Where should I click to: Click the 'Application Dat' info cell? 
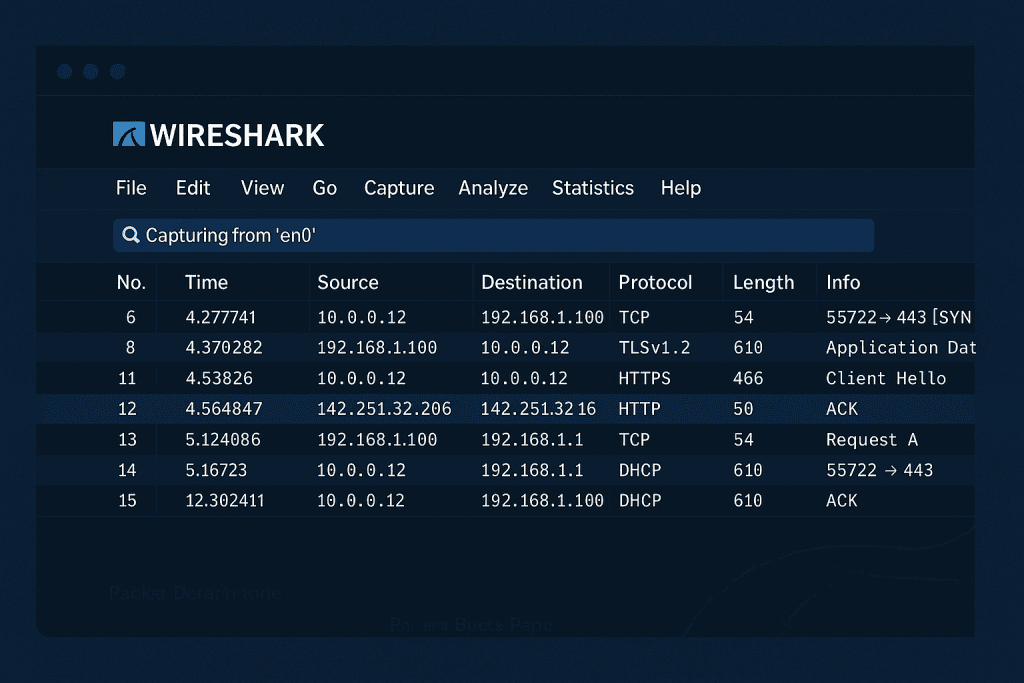[x=901, y=347]
